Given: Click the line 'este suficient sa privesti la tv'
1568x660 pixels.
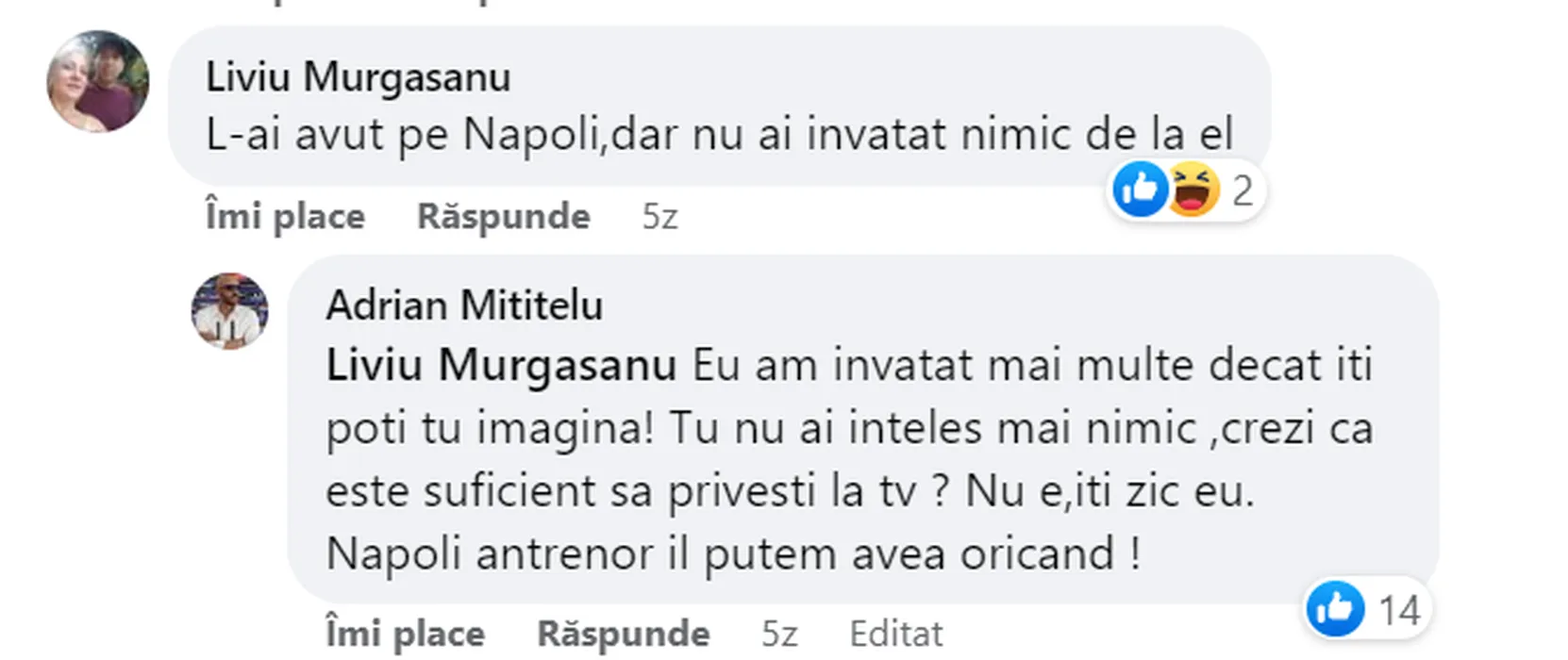Looking at the screenshot, I should (621, 491).
